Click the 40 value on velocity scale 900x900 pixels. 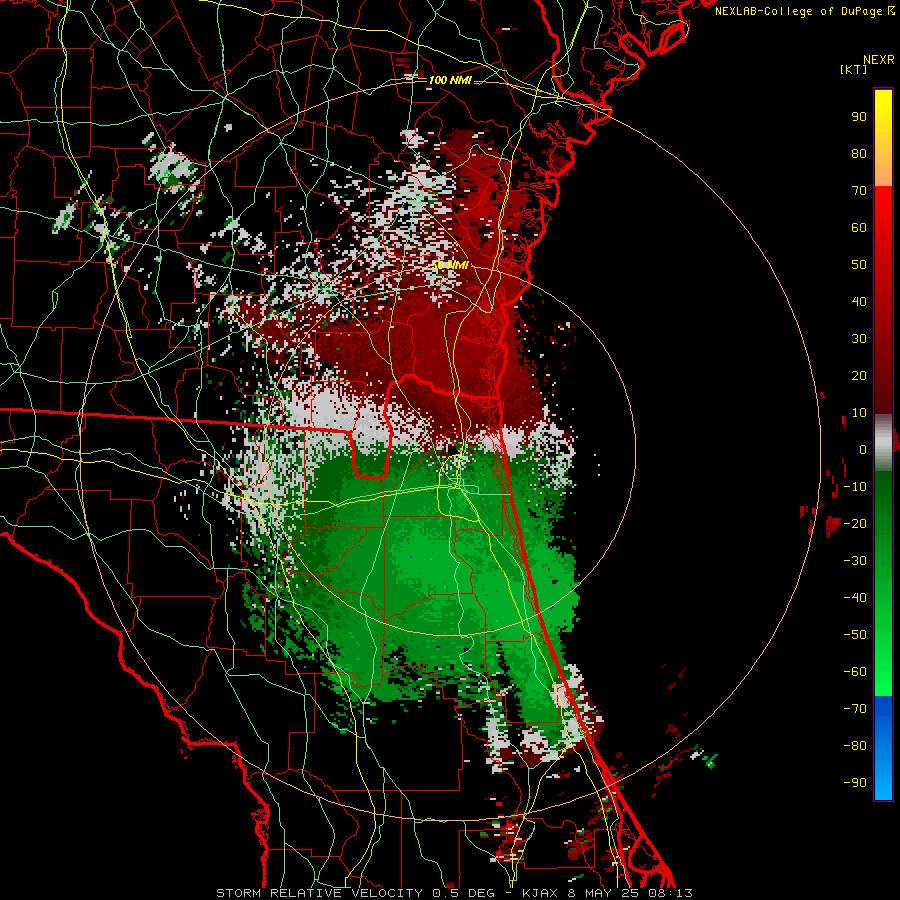click(859, 302)
